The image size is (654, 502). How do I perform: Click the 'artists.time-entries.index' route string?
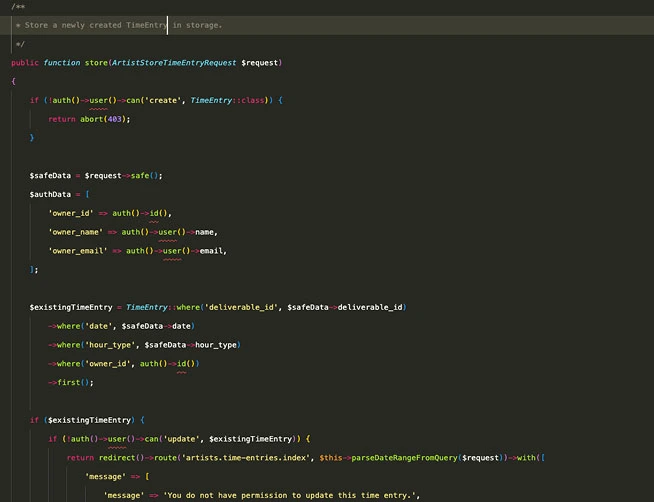click(246, 458)
